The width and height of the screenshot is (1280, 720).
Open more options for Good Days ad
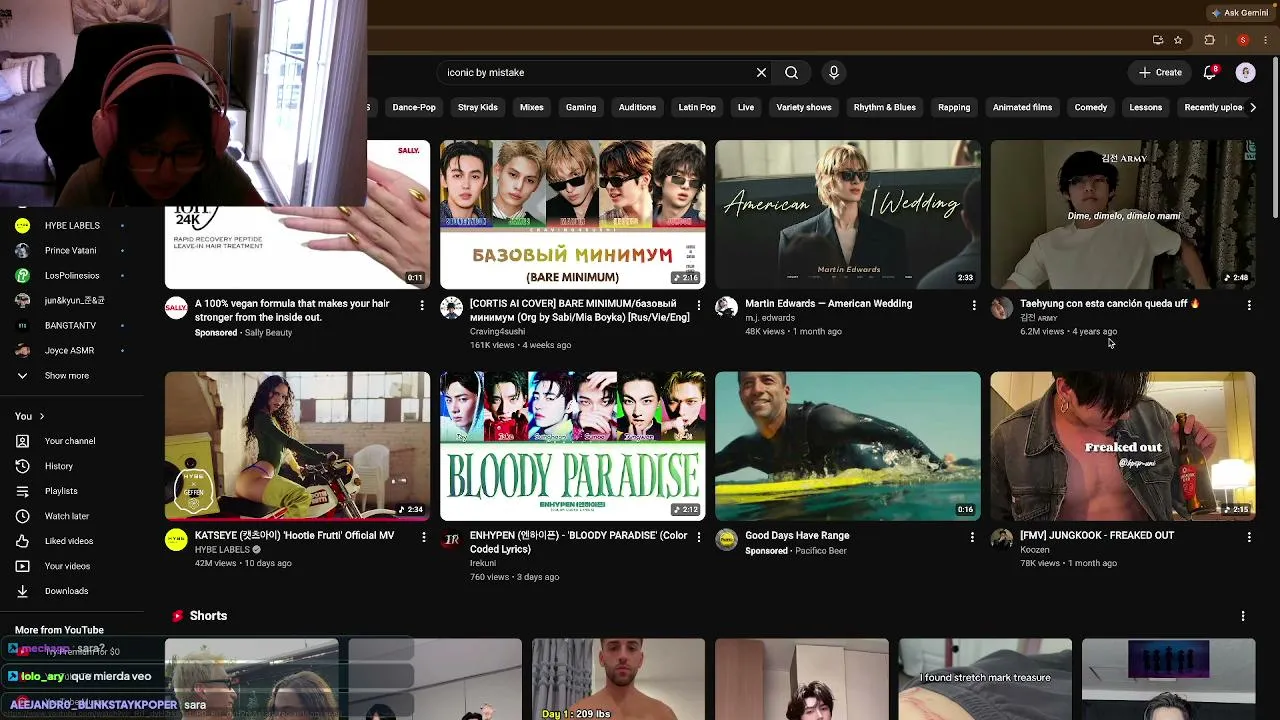point(972,537)
